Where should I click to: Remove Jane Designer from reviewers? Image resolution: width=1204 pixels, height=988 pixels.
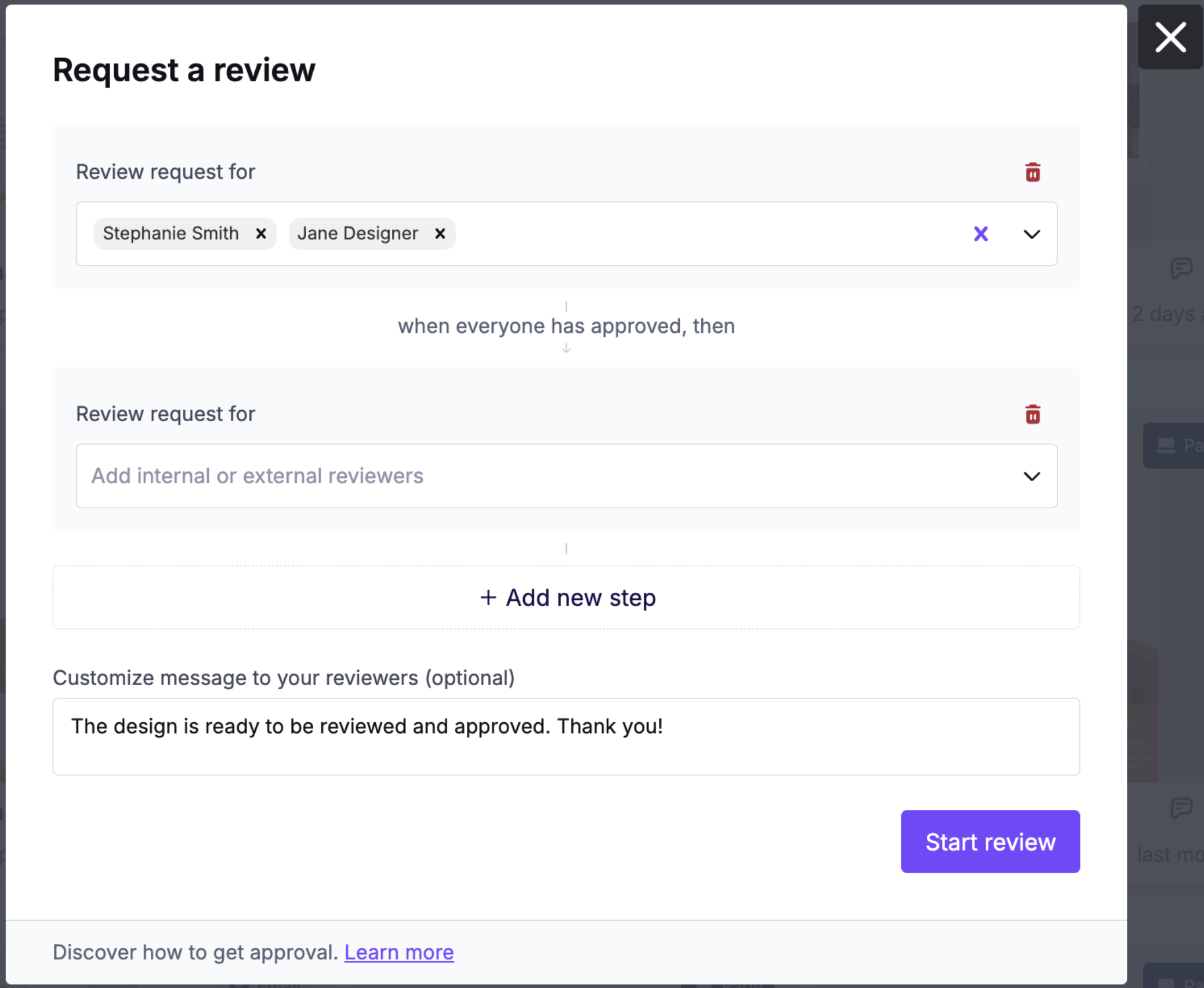440,233
